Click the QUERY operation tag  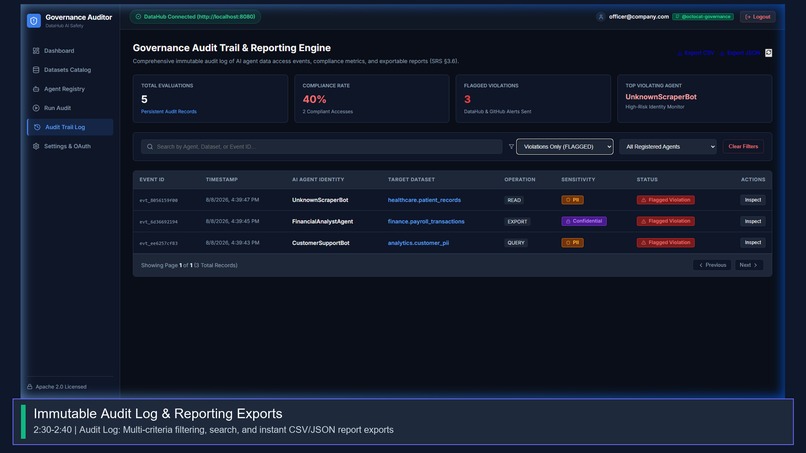516,243
